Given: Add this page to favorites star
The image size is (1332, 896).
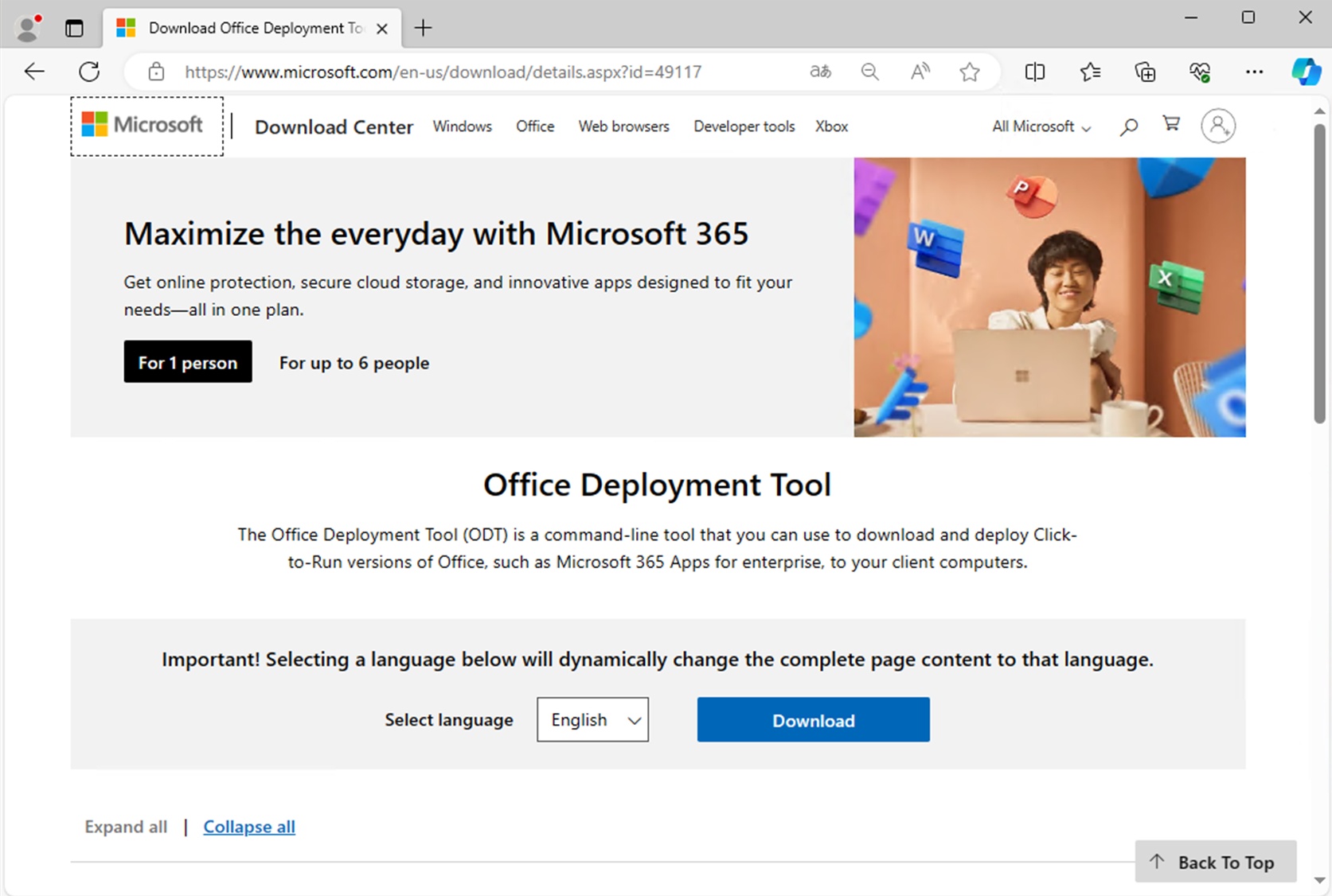Looking at the screenshot, I should (x=970, y=72).
